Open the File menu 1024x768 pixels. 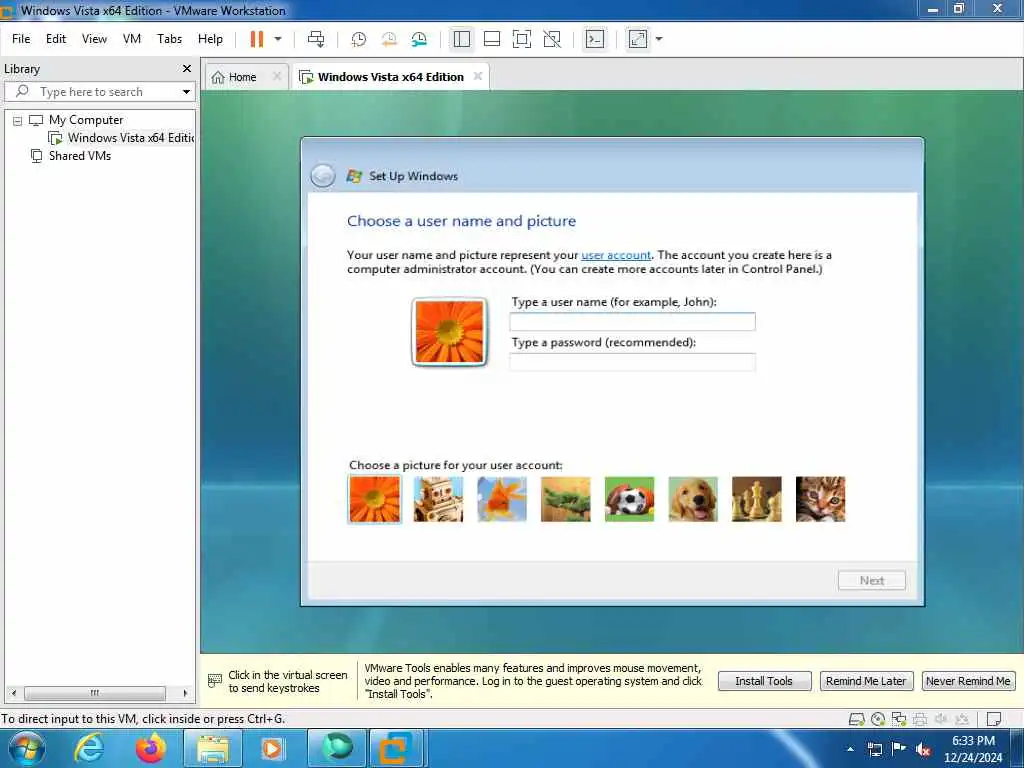(21, 39)
